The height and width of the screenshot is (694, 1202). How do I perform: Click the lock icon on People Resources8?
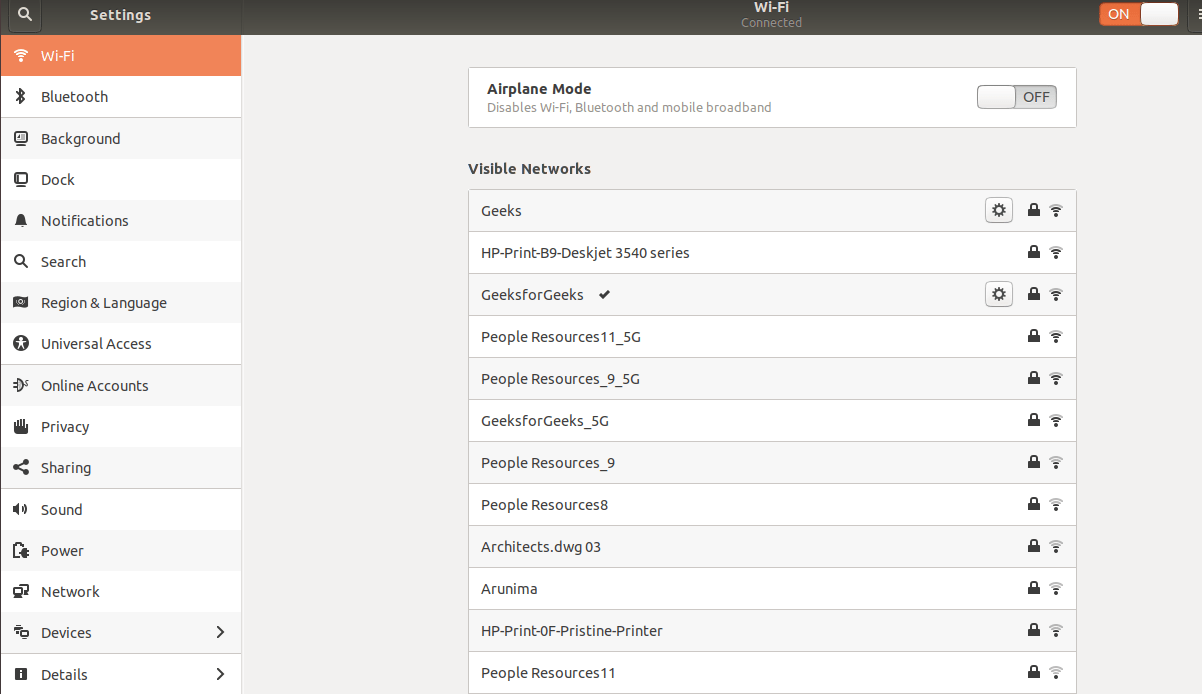tap(1033, 504)
